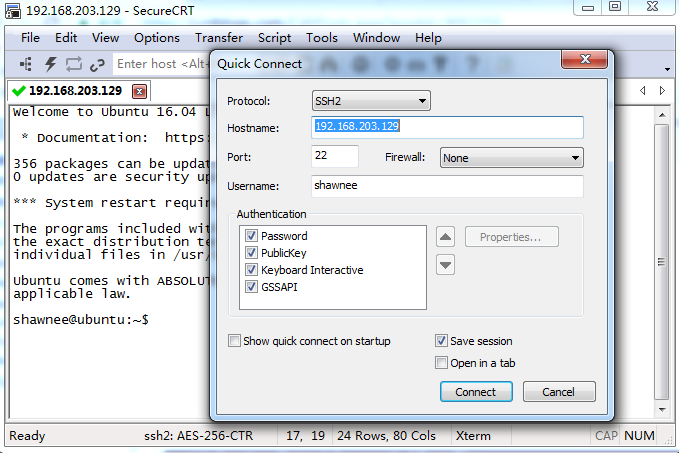Click the Connect in Tab chain icon

pyautogui.click(x=97, y=65)
